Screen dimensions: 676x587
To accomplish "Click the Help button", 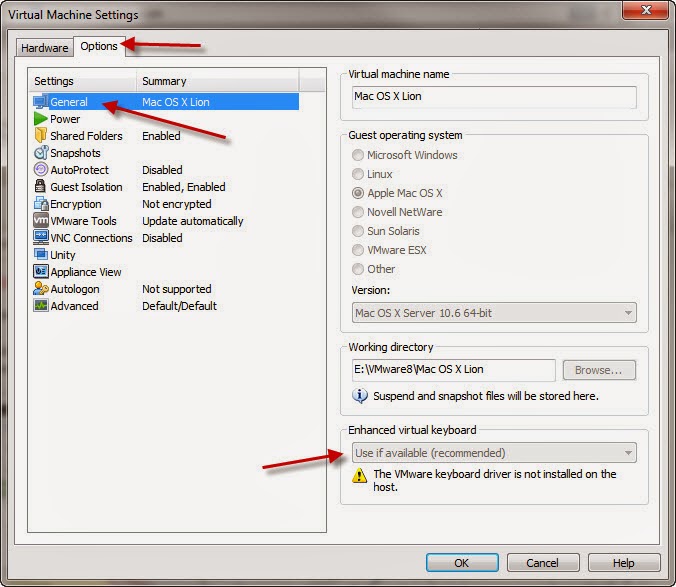I will (x=624, y=562).
